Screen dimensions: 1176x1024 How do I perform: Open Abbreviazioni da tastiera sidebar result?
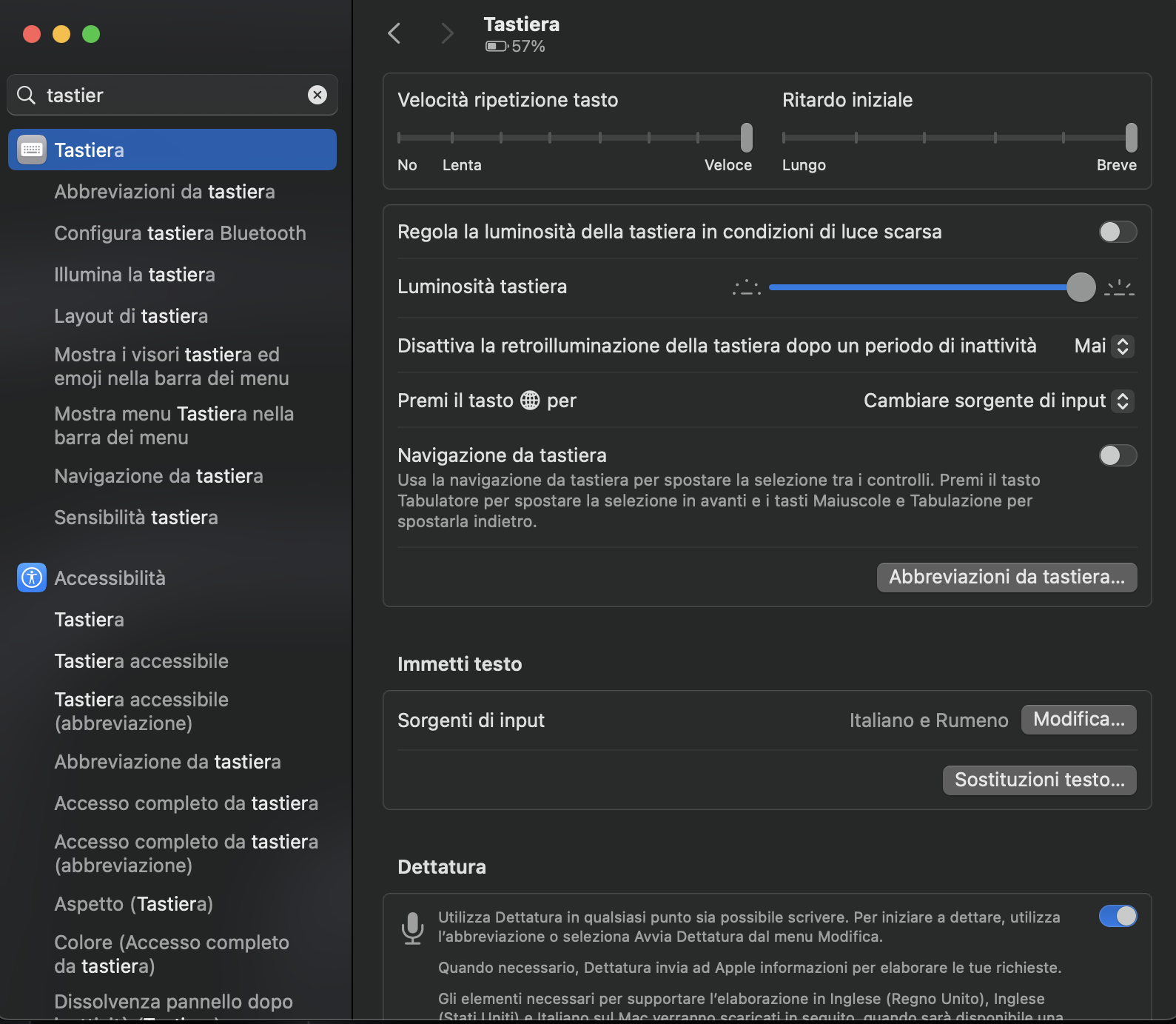tap(164, 192)
